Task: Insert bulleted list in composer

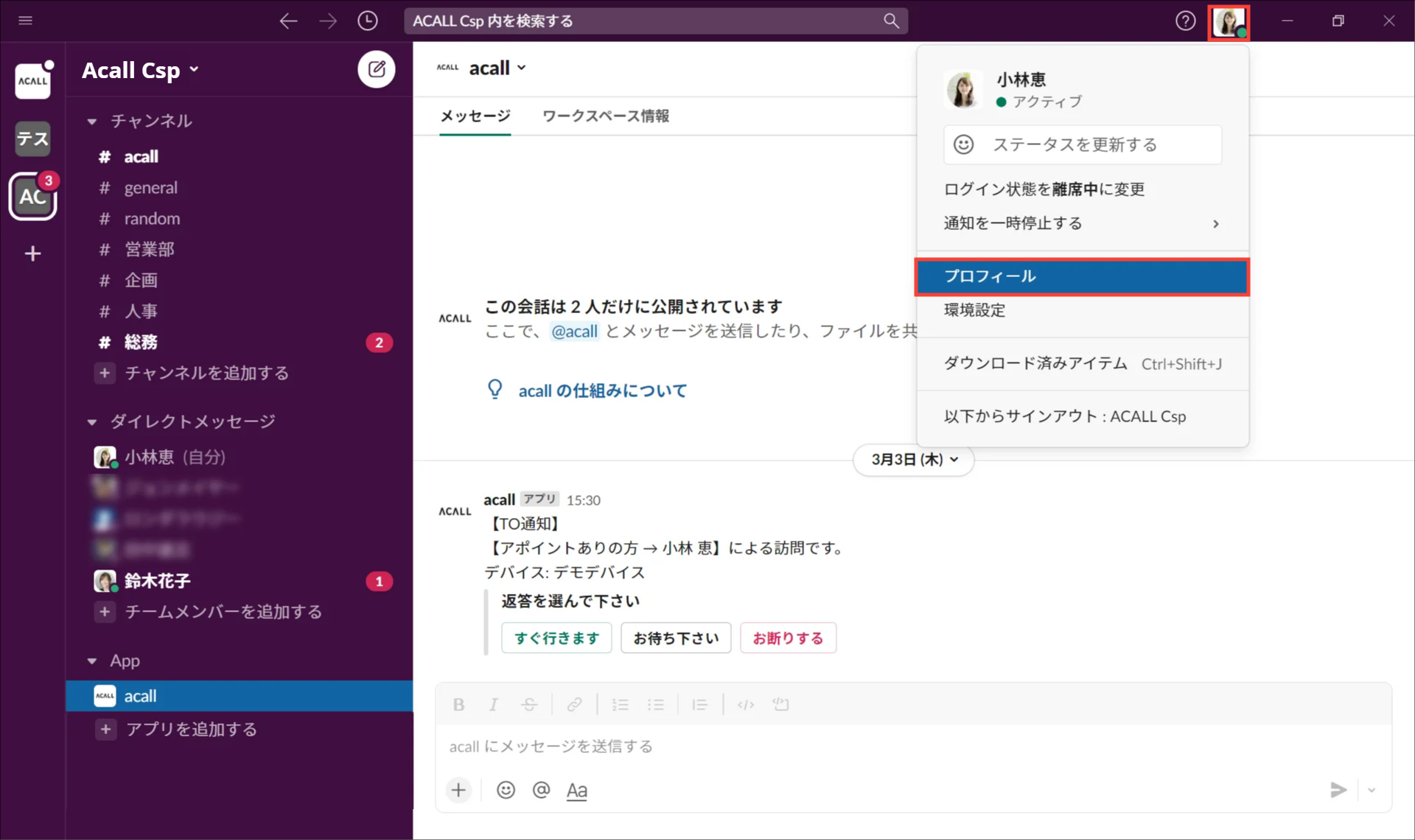Action: click(655, 705)
